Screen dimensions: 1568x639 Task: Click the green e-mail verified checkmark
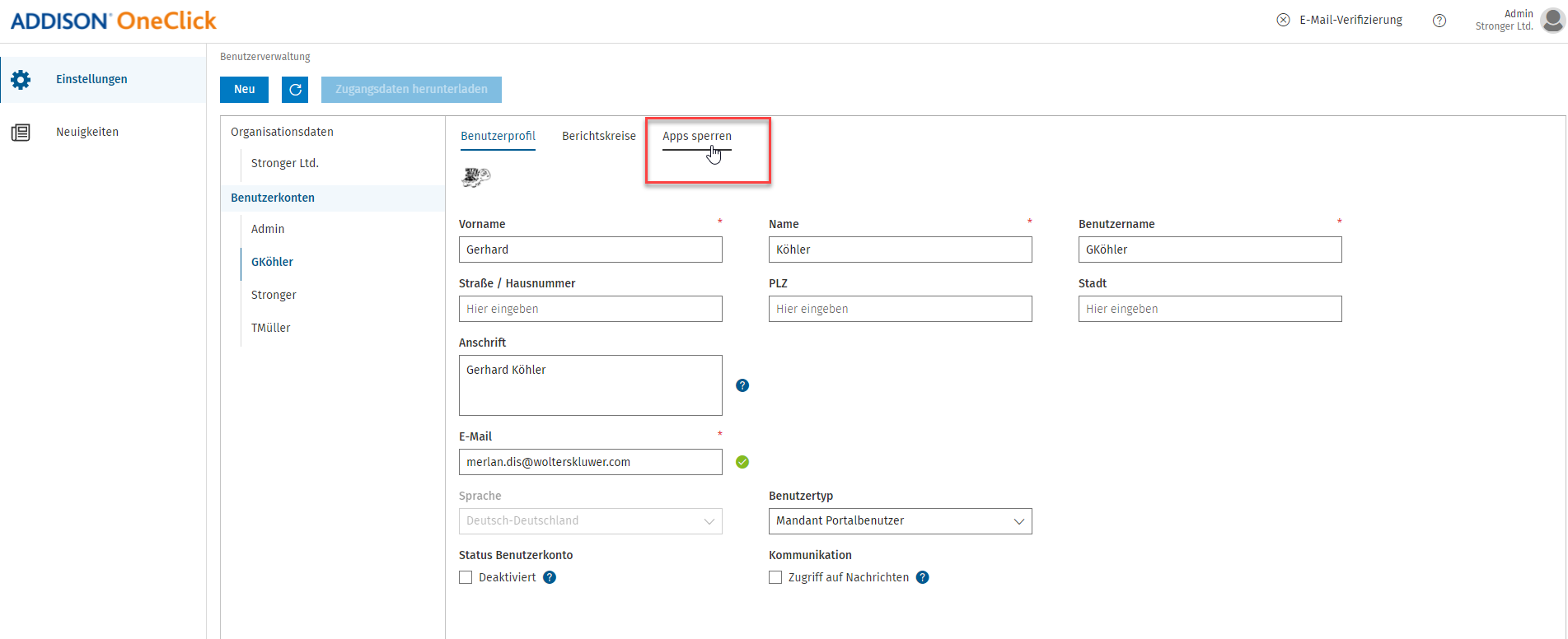[x=742, y=462]
